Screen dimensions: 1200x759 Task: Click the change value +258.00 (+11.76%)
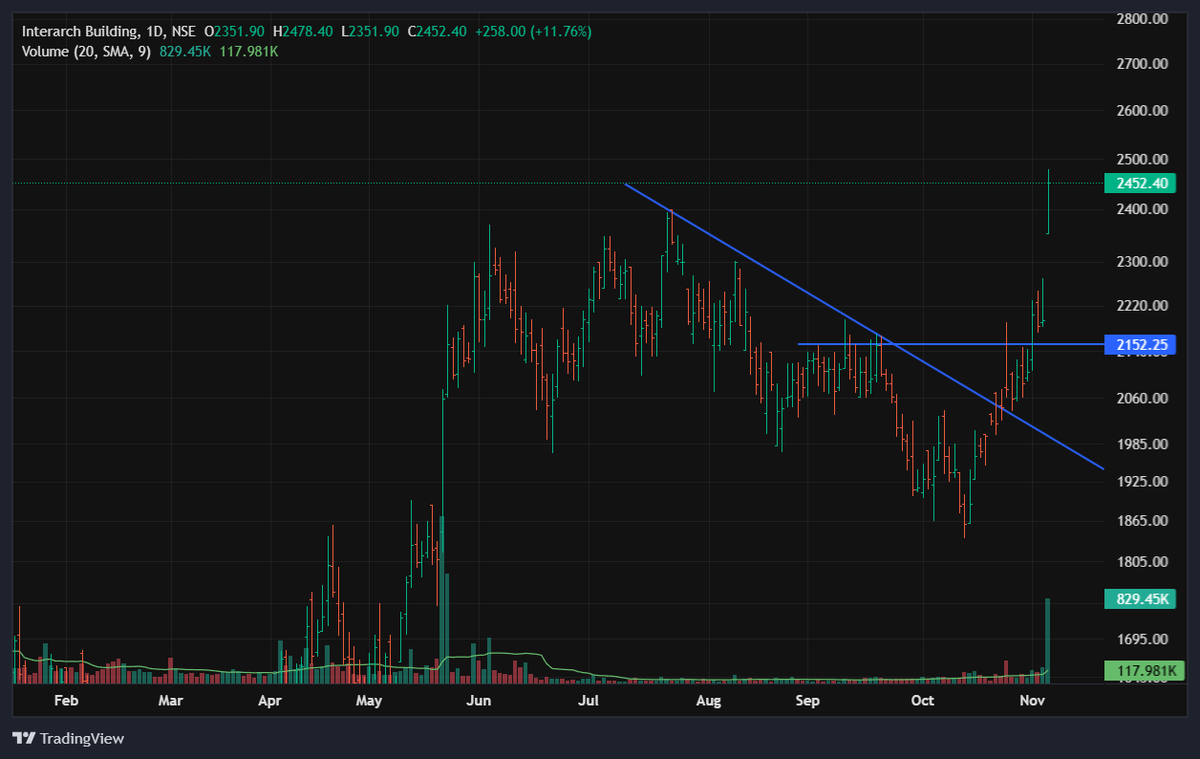tap(533, 32)
